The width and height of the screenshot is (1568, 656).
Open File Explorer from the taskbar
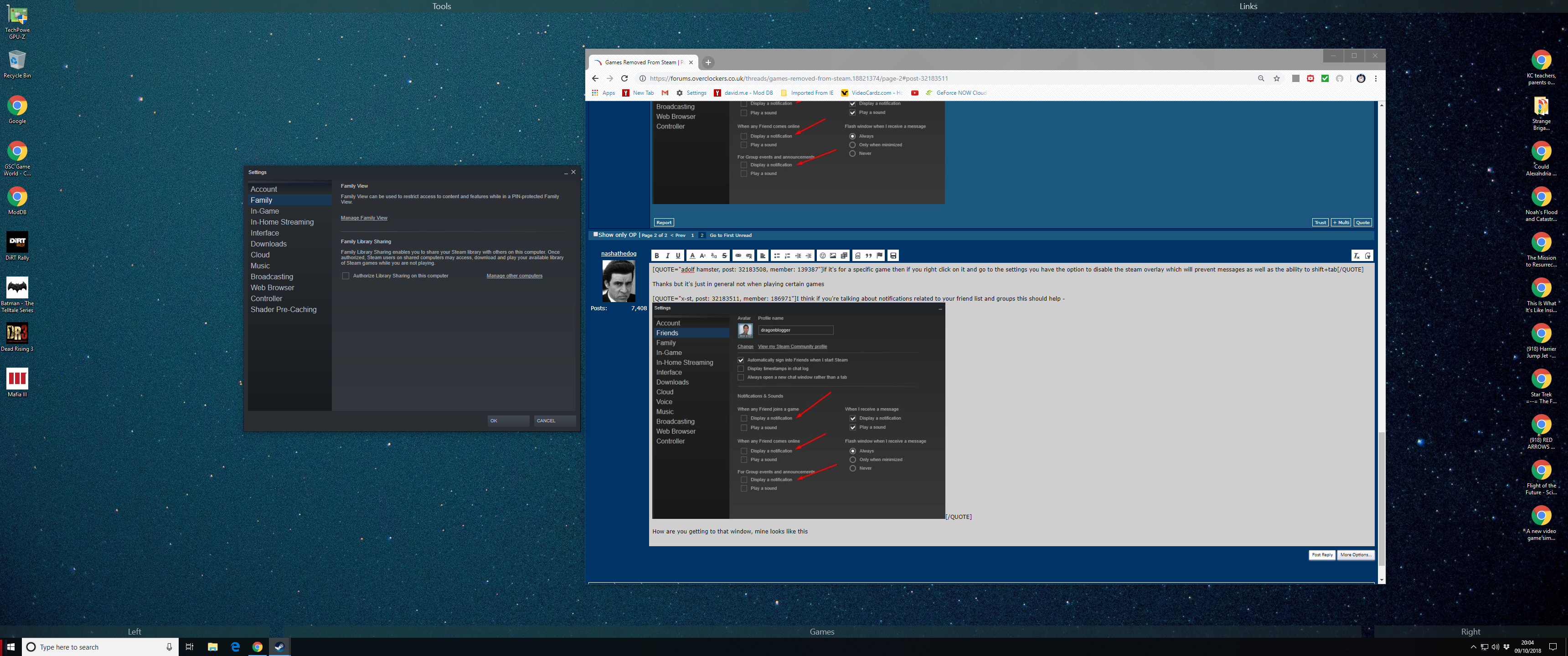click(212, 647)
